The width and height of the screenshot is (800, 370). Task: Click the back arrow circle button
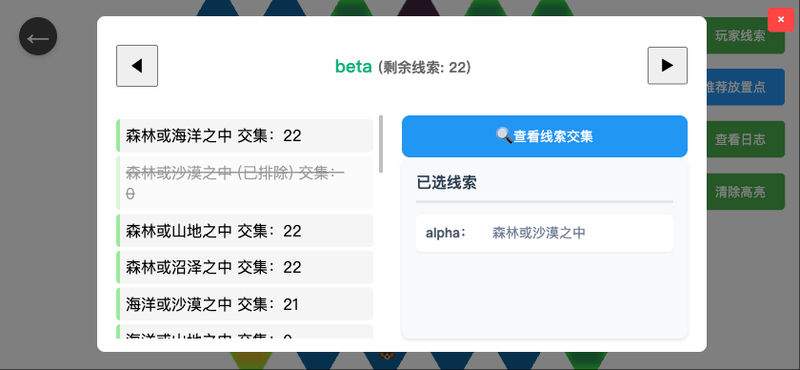click(x=38, y=36)
